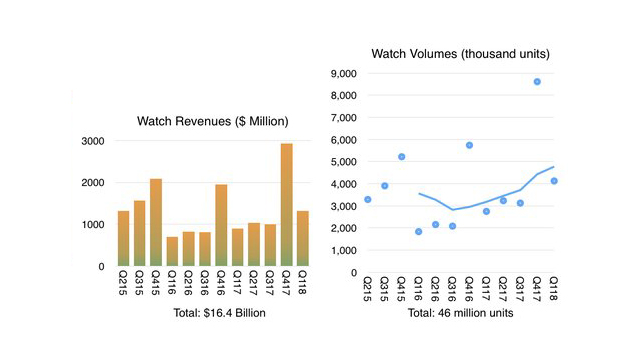Click the Q317 volume data point
This screenshot has width=640, height=360.
click(520, 203)
